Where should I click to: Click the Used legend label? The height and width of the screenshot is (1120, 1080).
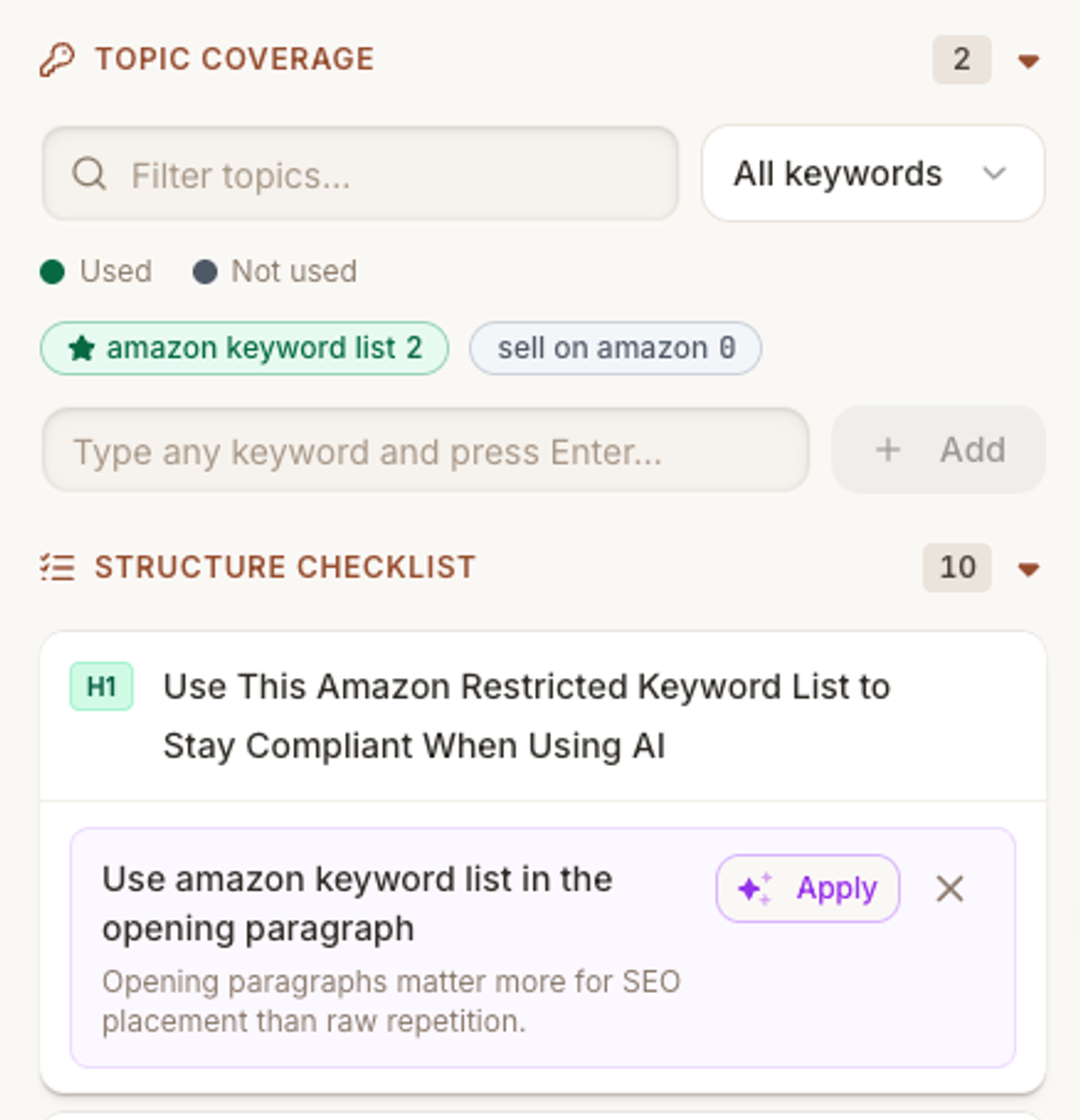[116, 271]
